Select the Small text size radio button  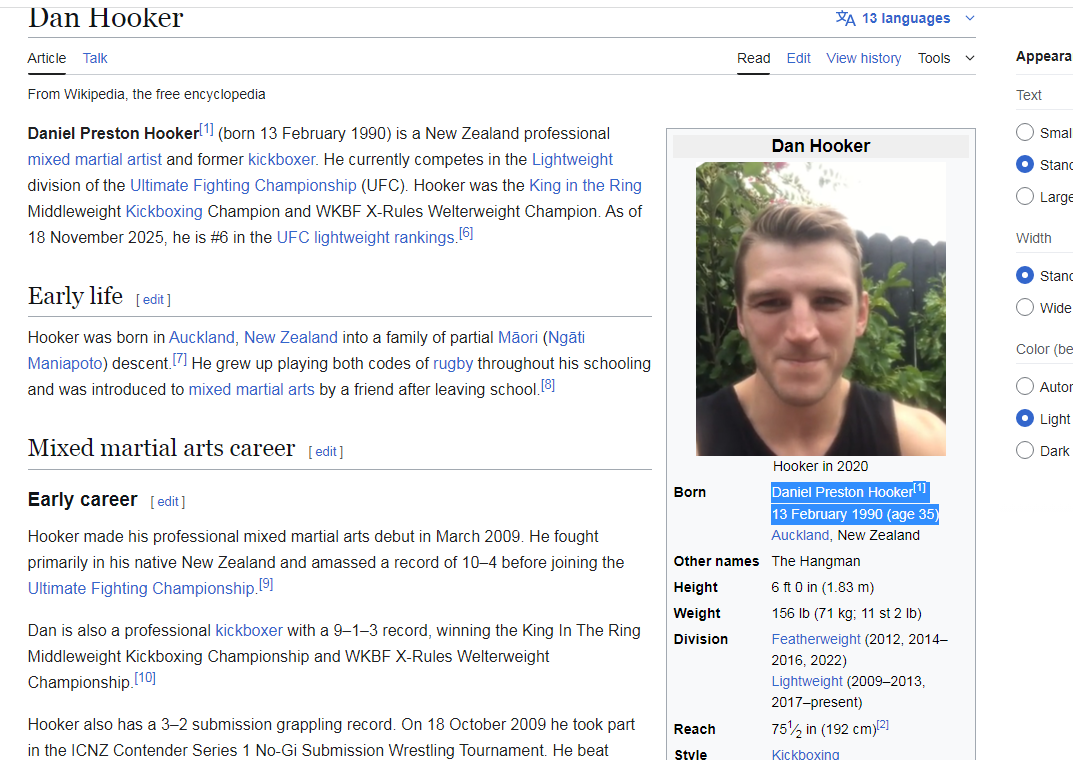[x=1024, y=132]
